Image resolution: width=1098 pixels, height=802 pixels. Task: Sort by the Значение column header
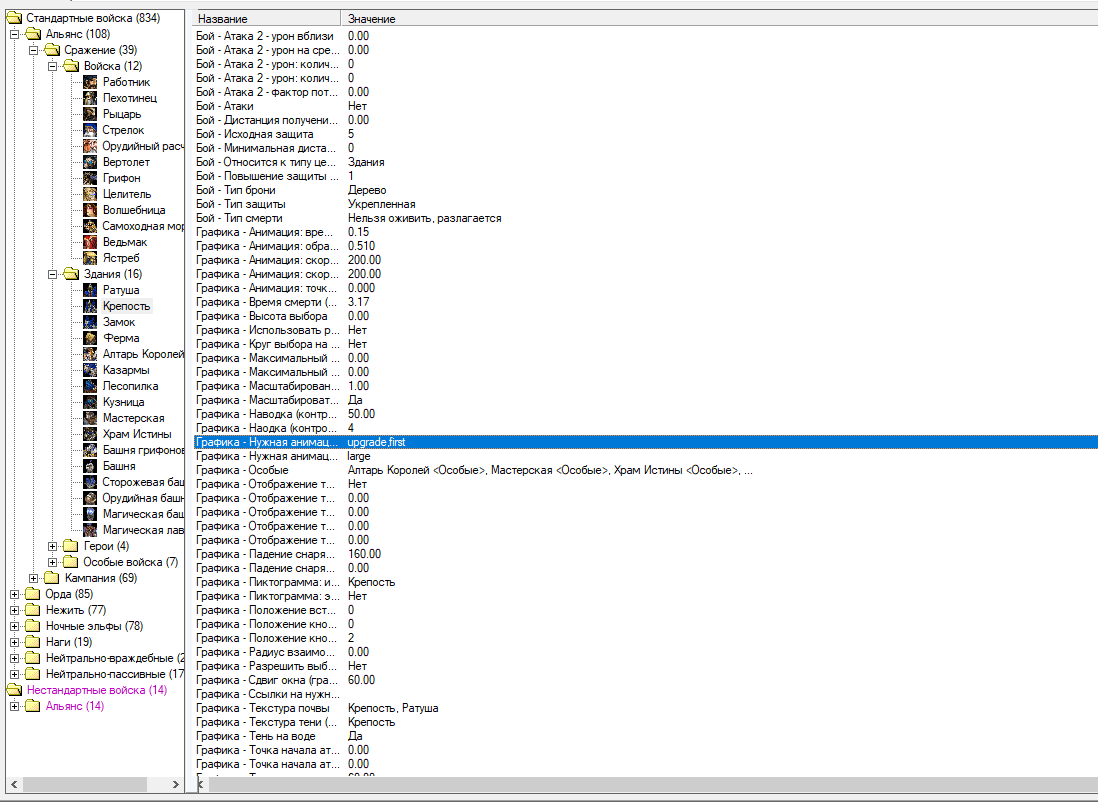719,19
